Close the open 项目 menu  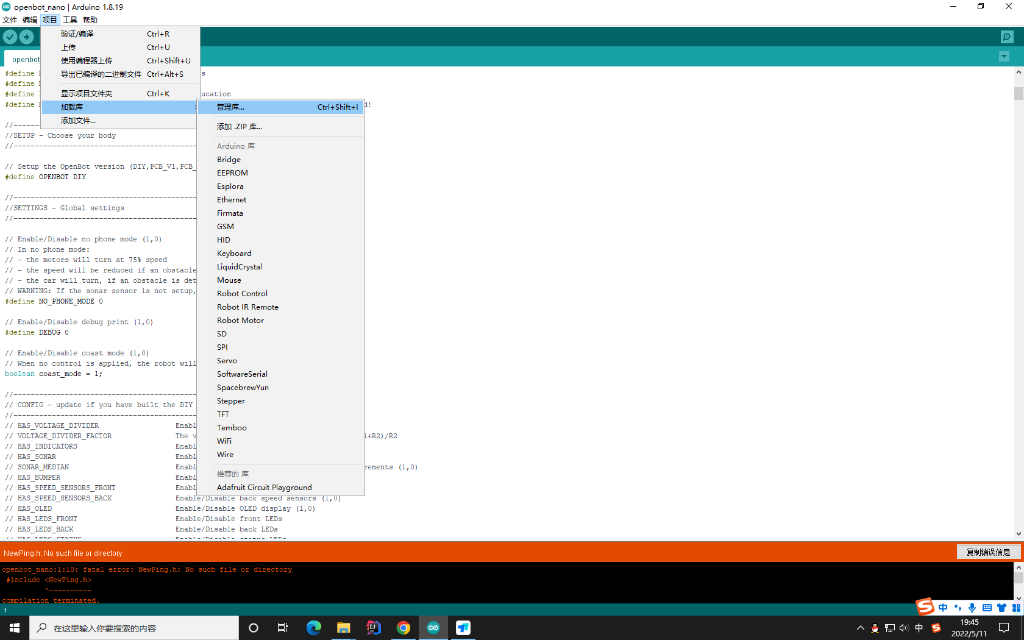(50, 20)
